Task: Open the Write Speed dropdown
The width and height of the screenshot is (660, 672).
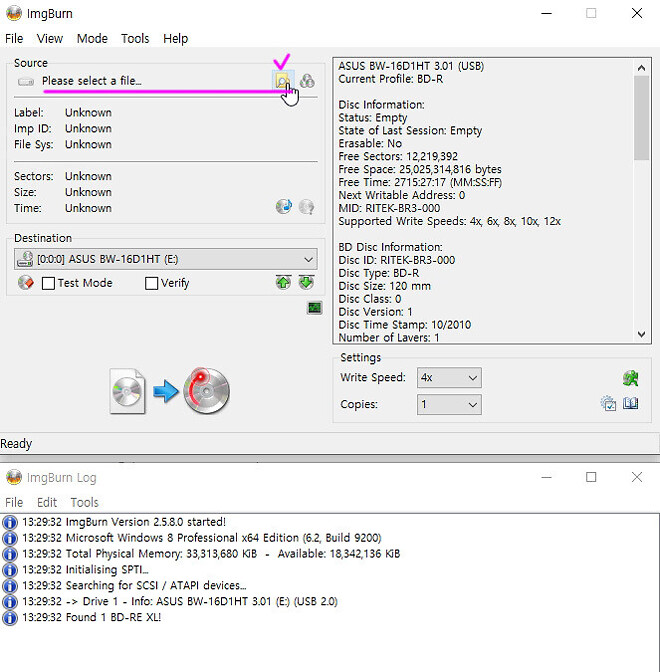Action: pyautogui.click(x=472, y=378)
